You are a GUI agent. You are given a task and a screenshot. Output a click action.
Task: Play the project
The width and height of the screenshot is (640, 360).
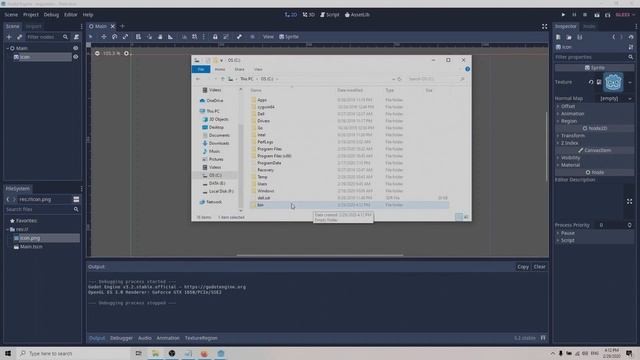563,15
